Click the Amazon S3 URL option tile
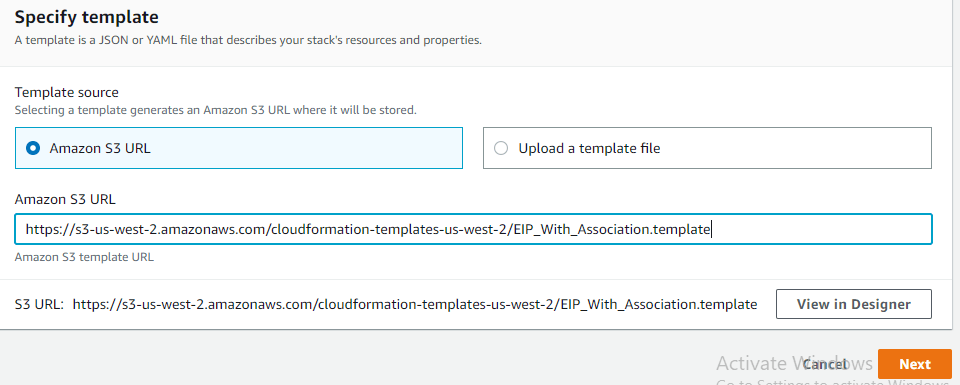Screen dimensions: 960x385 tap(239, 148)
